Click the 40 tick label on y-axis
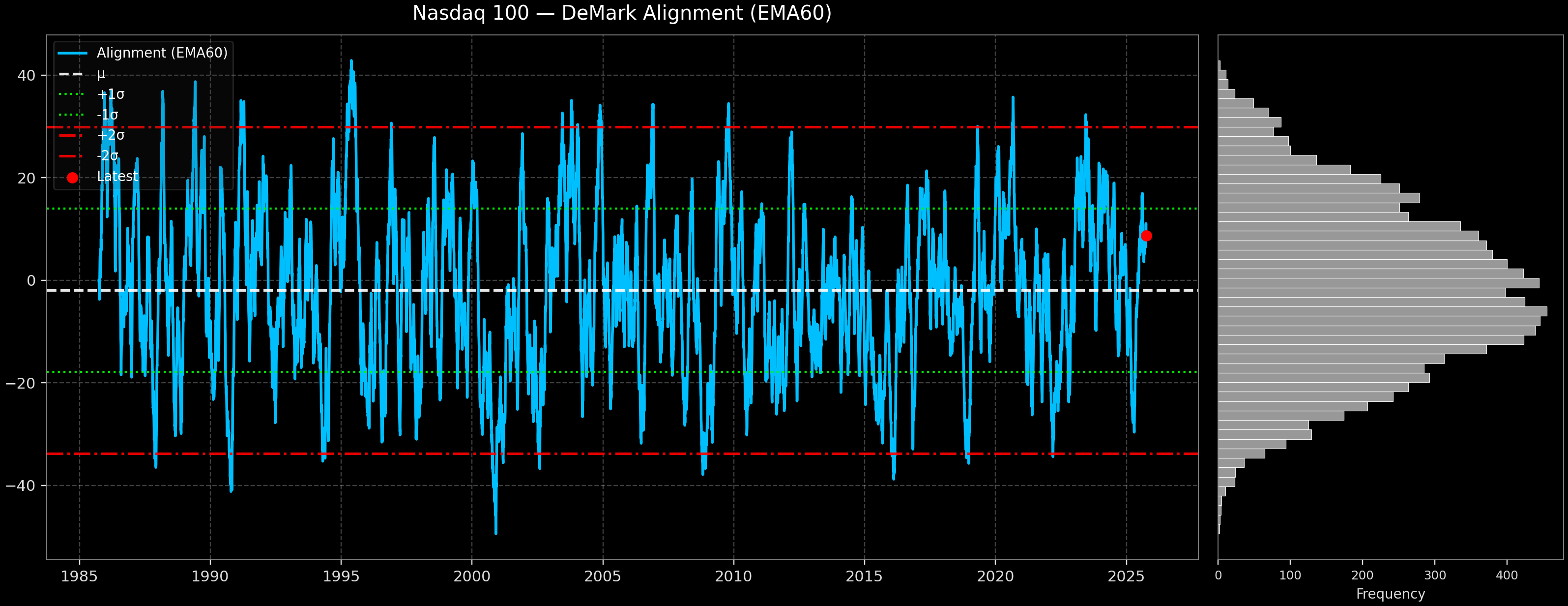The image size is (1568, 606). (27, 76)
